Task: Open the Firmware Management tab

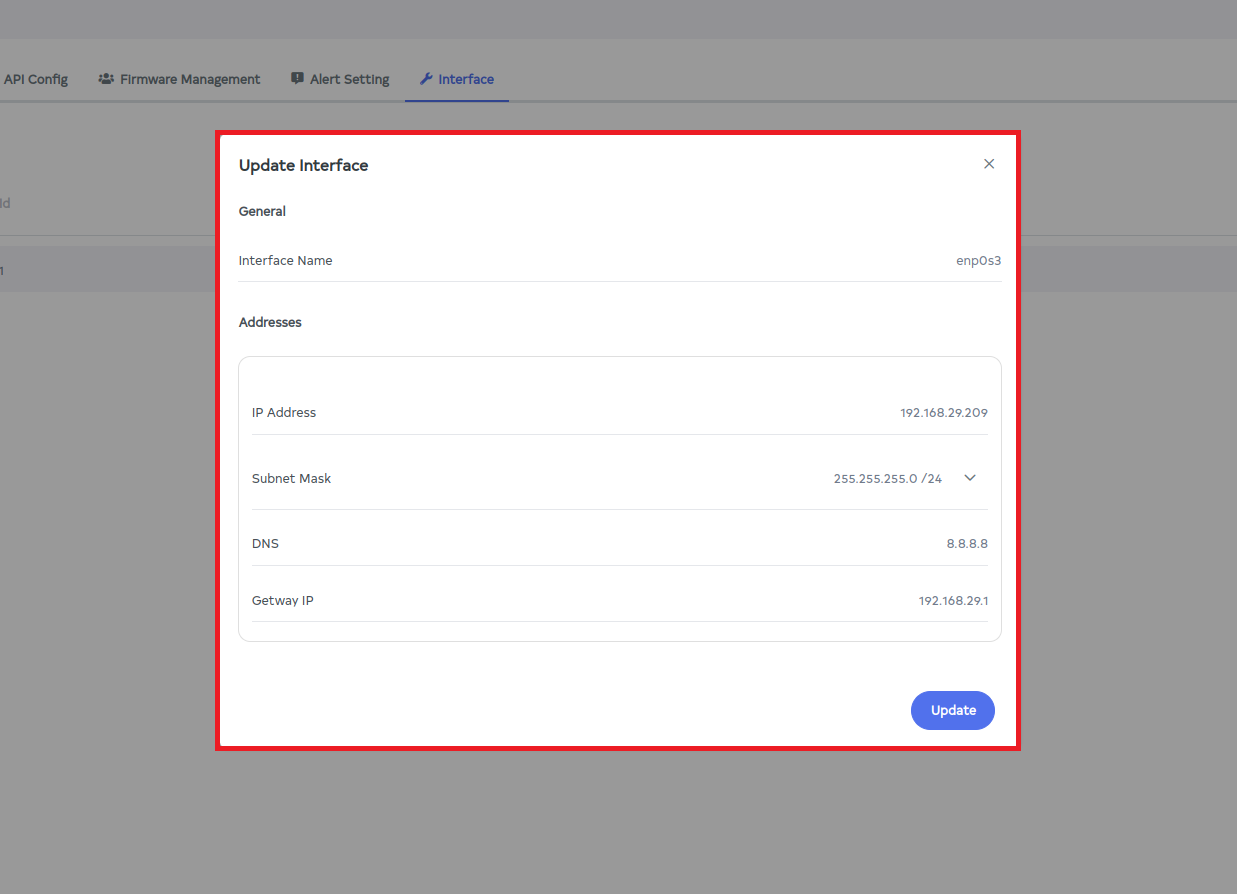Action: [190, 79]
